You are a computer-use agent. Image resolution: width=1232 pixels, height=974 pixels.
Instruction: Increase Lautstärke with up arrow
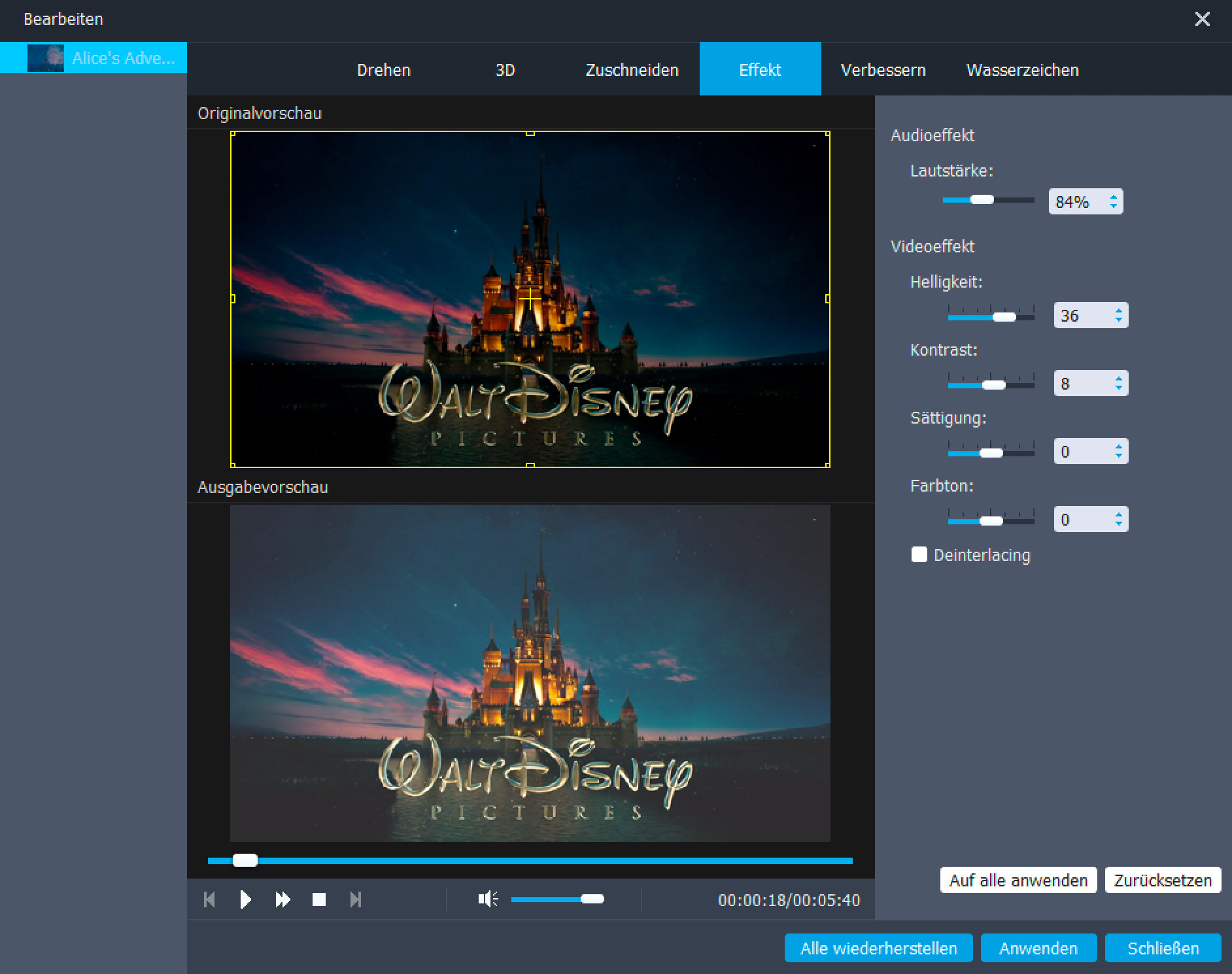tap(1113, 196)
